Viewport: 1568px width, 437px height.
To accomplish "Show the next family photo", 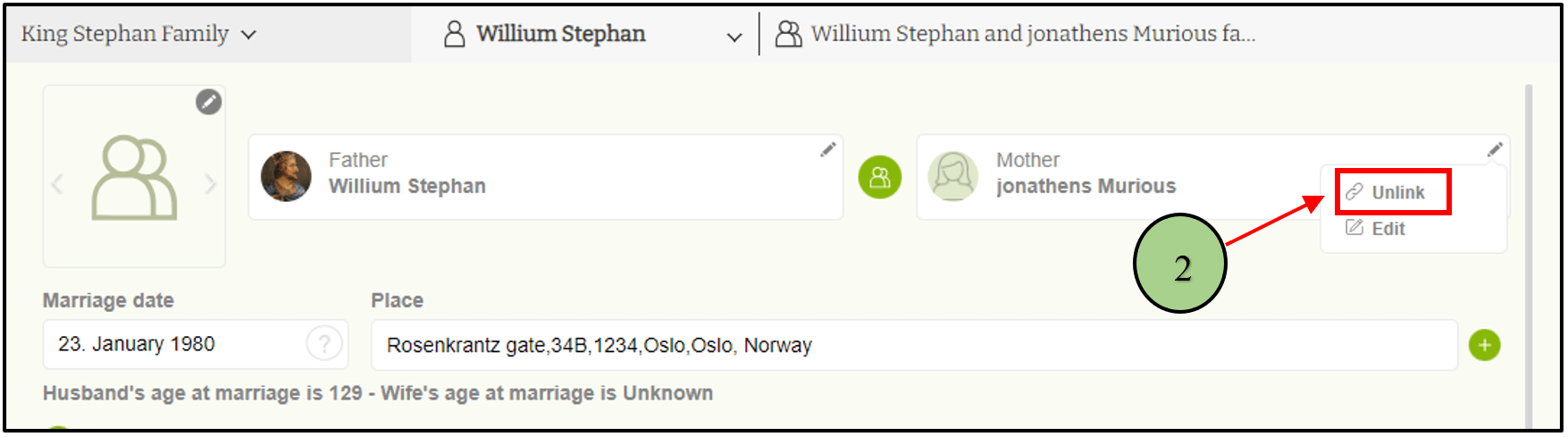I will [210, 184].
